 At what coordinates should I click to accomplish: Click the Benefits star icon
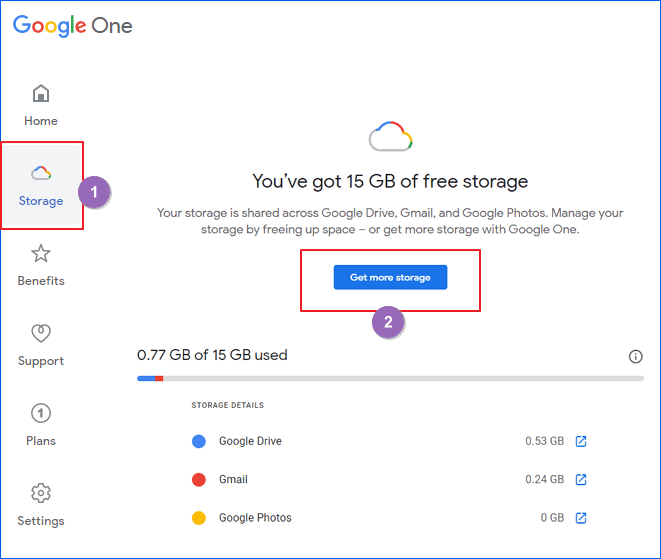pos(41,254)
